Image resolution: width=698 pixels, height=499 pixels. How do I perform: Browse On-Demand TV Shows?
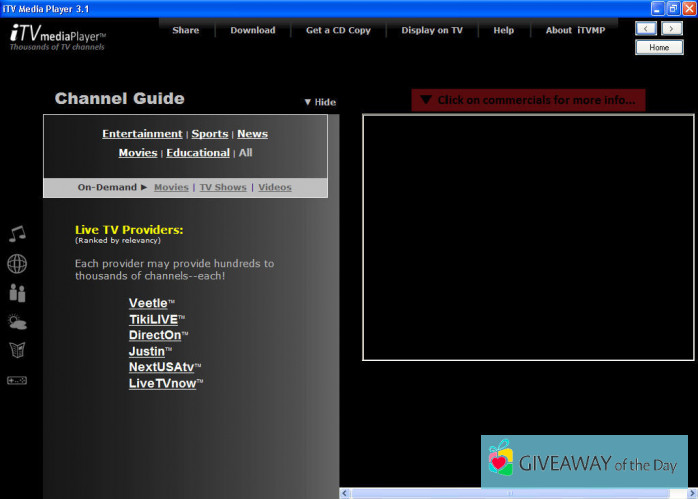[x=223, y=187]
